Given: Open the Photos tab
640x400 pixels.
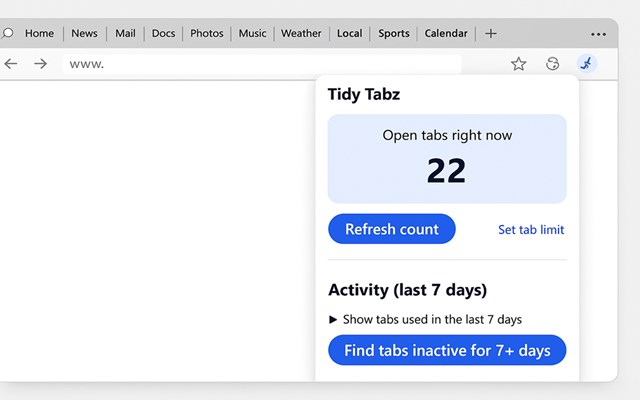Looking at the screenshot, I should click(206, 33).
